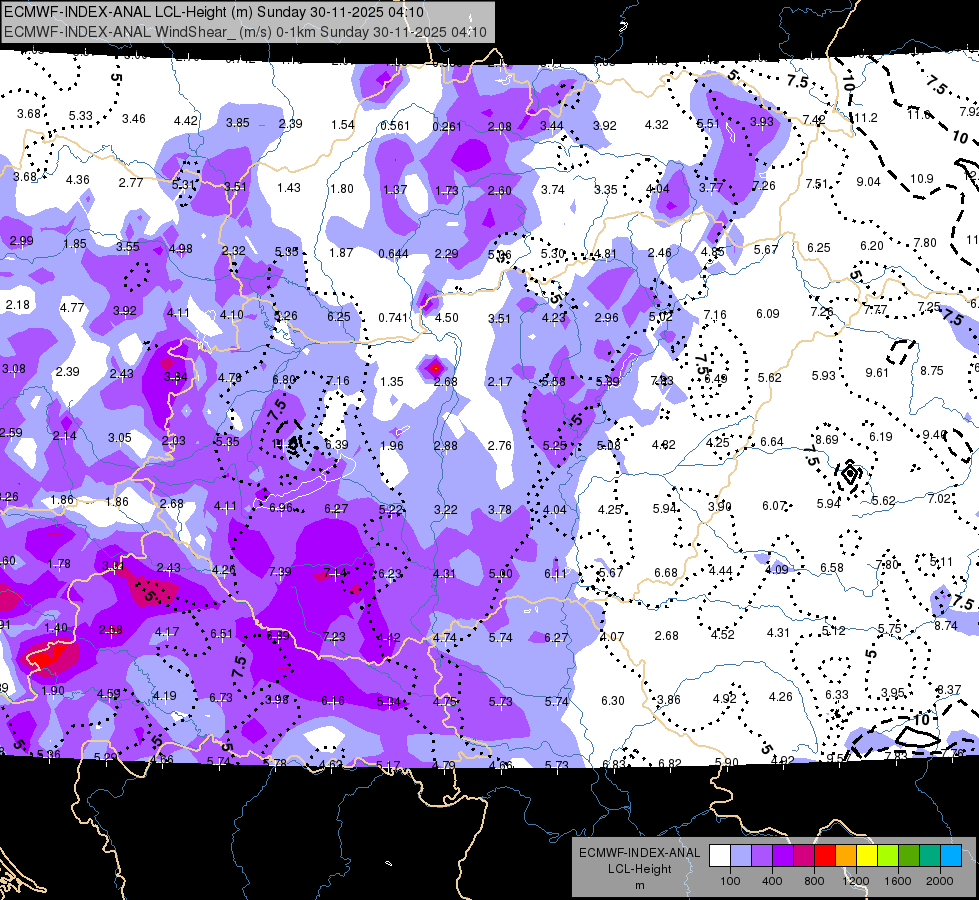Click the WindShear 0-1km title line
Image resolution: width=979 pixels, height=900 pixels.
pyautogui.click(x=245, y=32)
